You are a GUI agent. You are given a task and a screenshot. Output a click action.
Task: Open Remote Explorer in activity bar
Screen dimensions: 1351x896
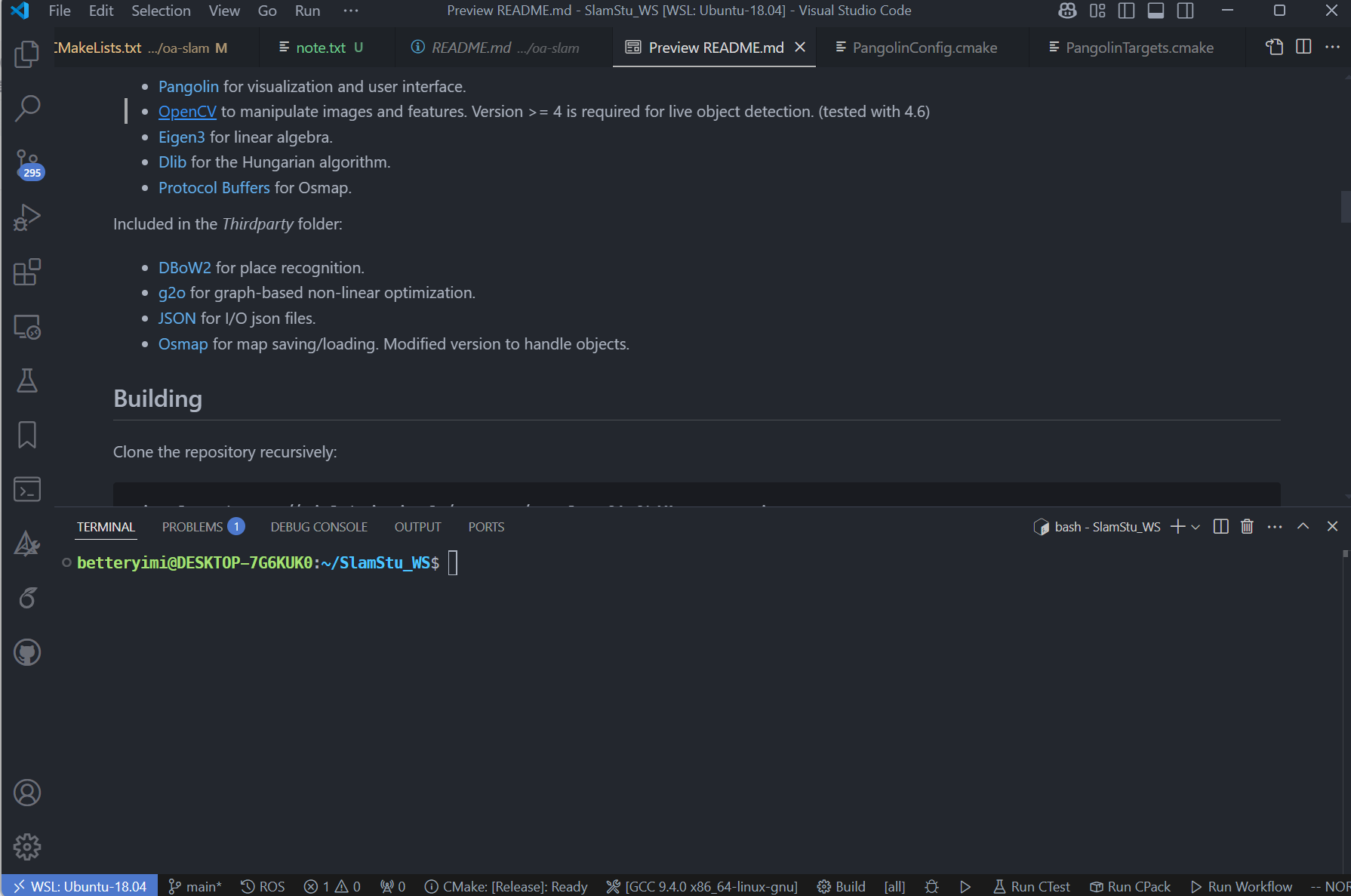coord(27,326)
